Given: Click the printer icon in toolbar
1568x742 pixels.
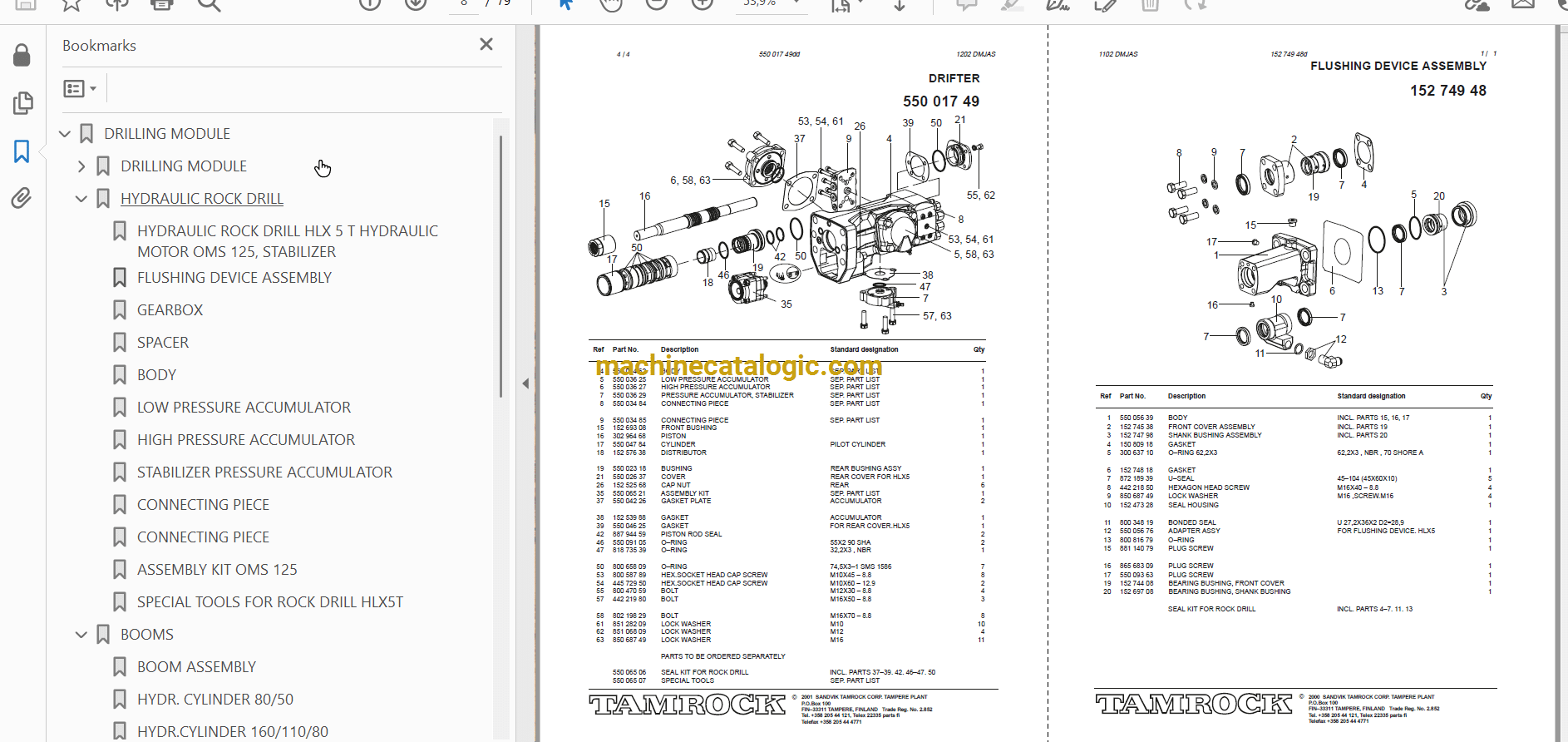Looking at the screenshot, I should tap(162, 5).
